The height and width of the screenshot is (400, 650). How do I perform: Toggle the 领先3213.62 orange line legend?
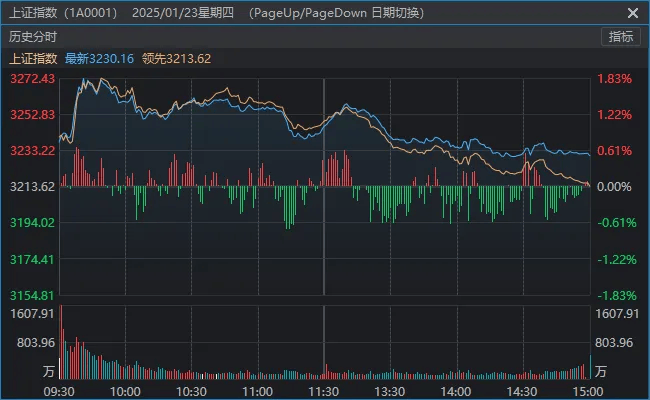pyautogui.click(x=177, y=59)
